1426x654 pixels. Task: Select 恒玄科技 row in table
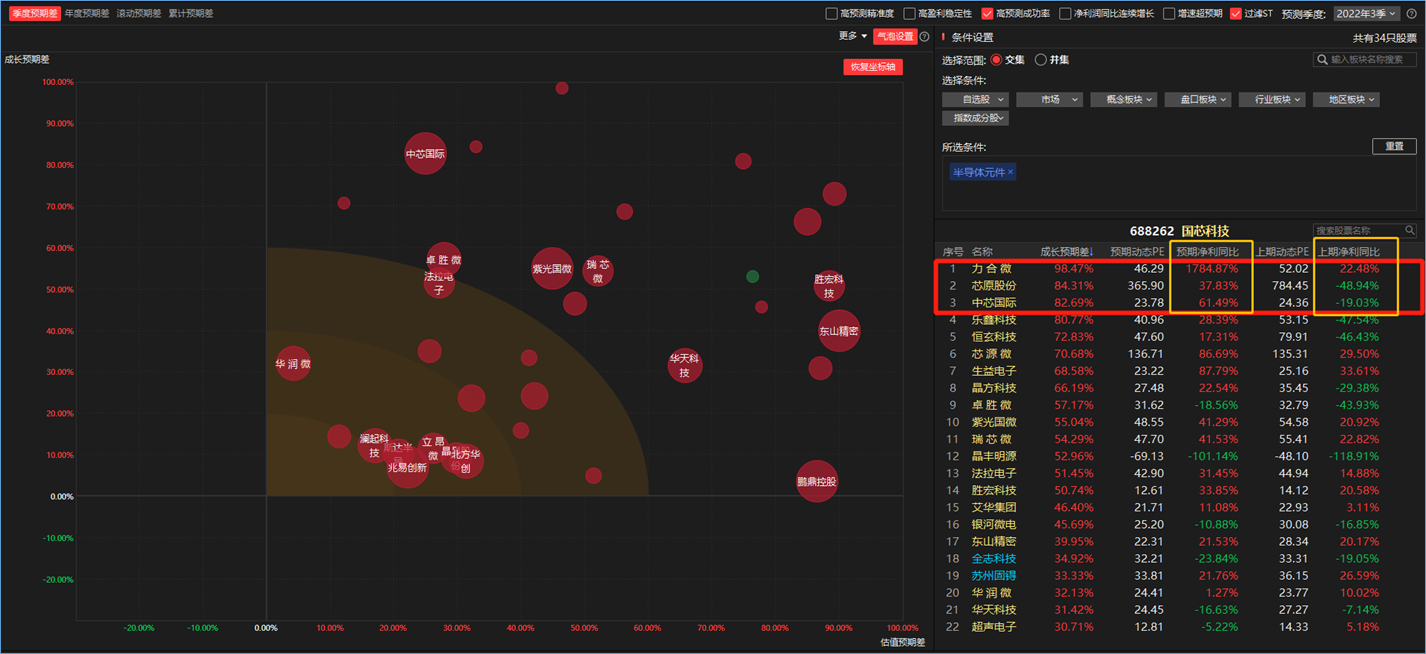tap(1178, 337)
